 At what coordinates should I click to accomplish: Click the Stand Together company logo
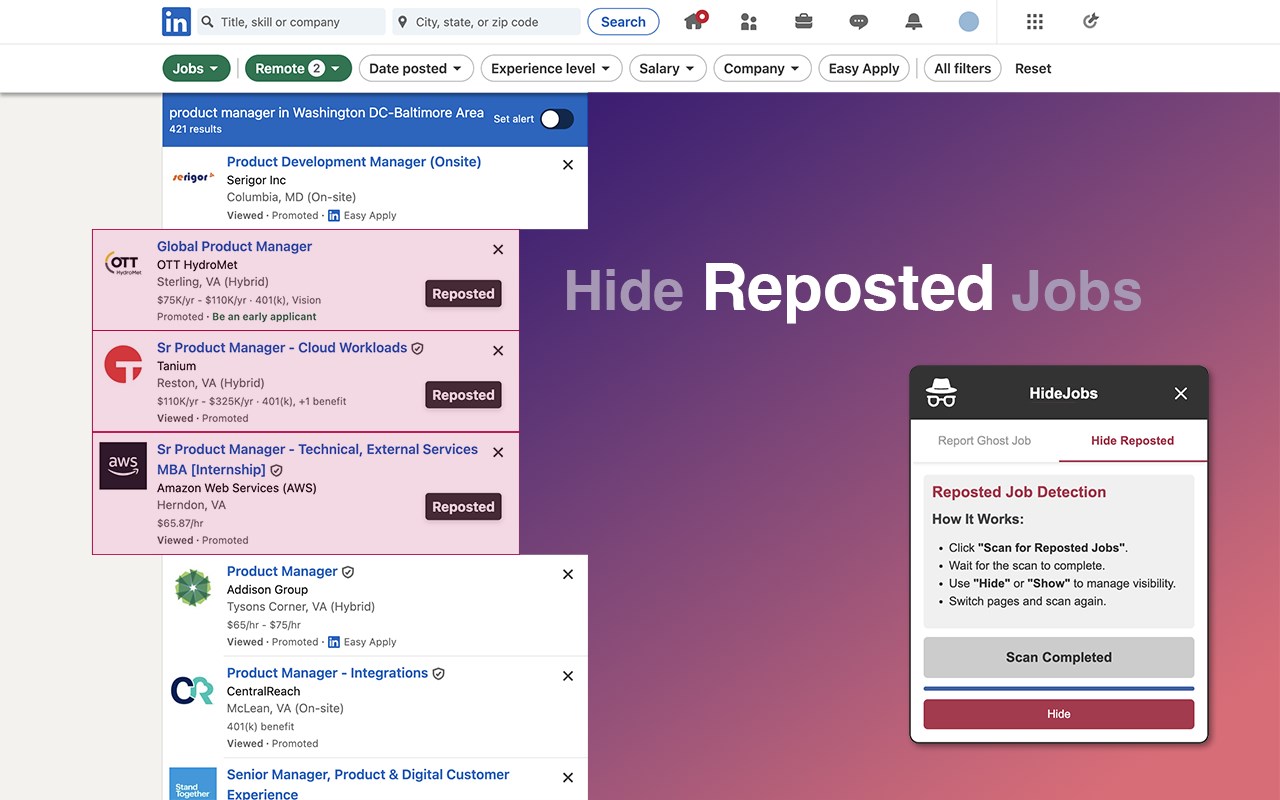(193, 783)
